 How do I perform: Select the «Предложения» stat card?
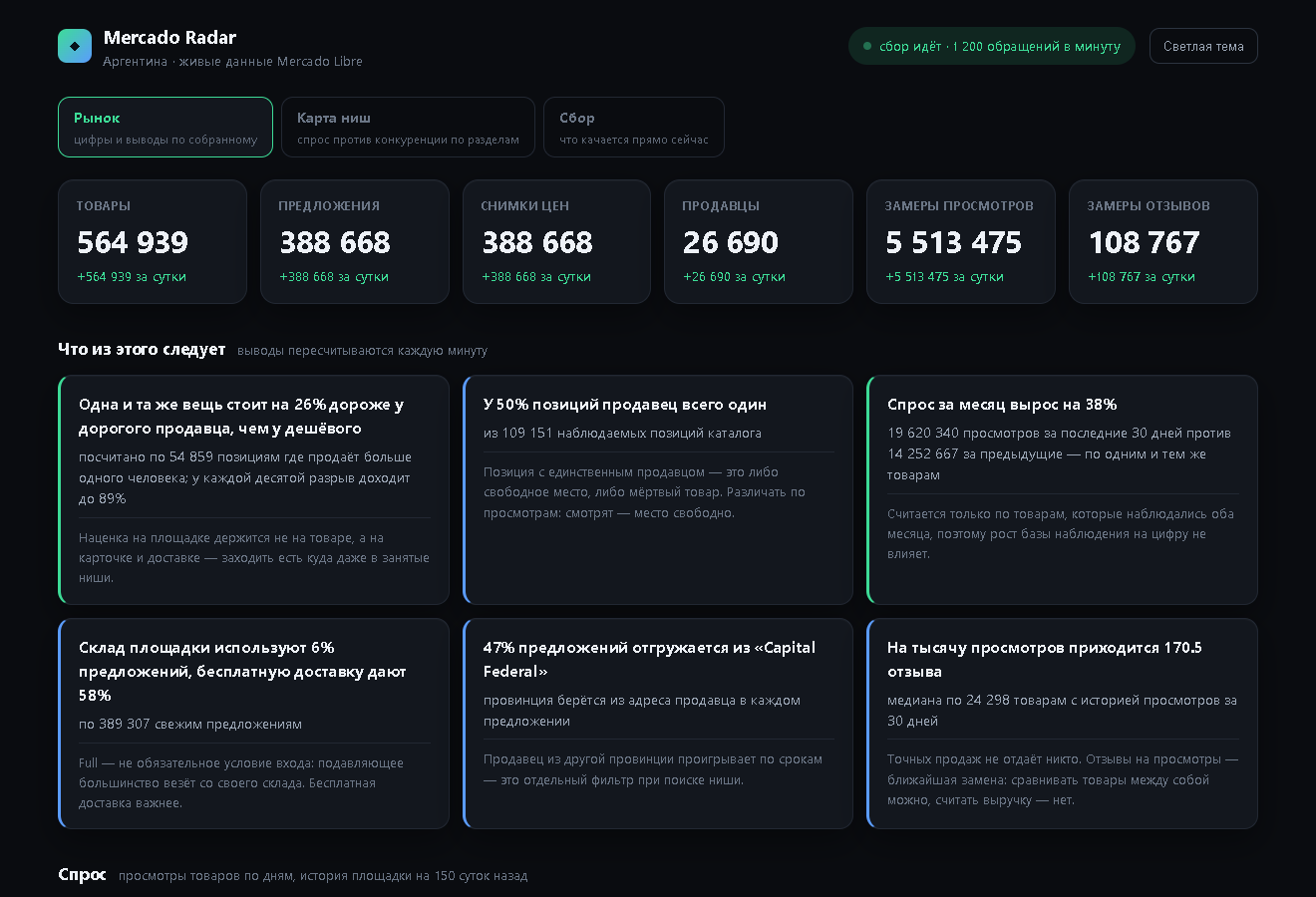[x=355, y=241]
